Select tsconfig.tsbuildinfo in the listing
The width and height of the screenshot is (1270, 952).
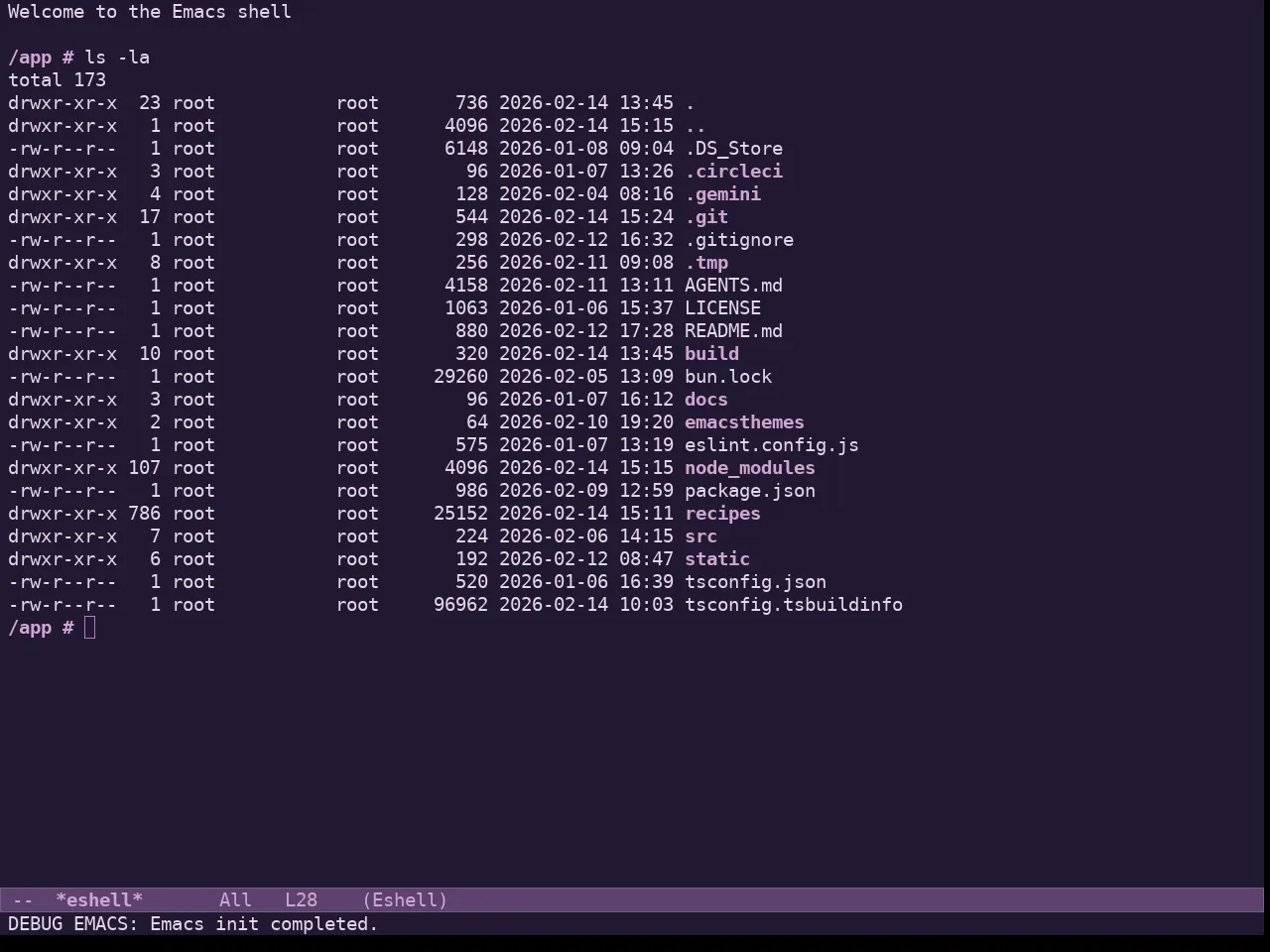[x=794, y=605]
